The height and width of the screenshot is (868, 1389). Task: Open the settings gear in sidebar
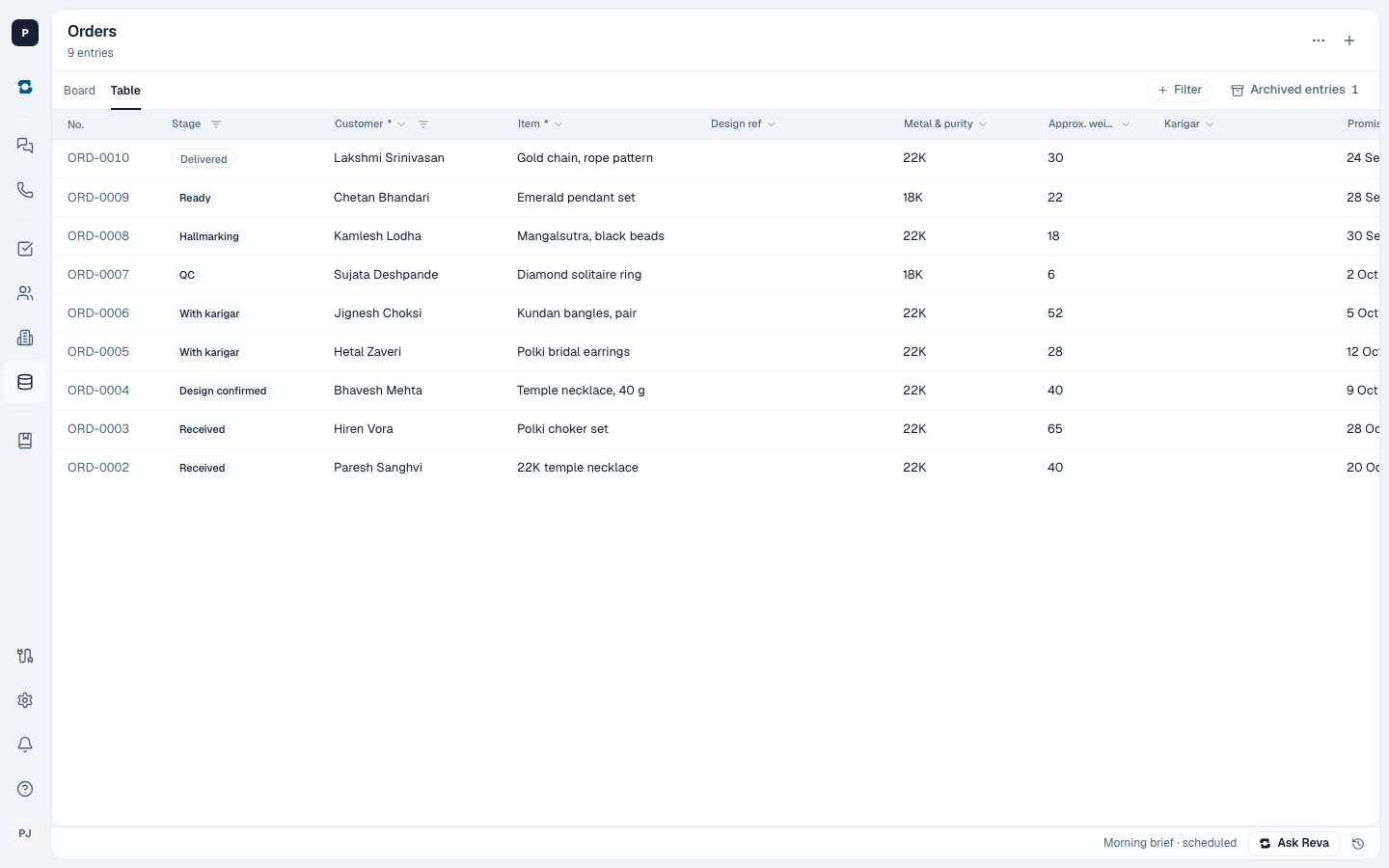(25, 700)
